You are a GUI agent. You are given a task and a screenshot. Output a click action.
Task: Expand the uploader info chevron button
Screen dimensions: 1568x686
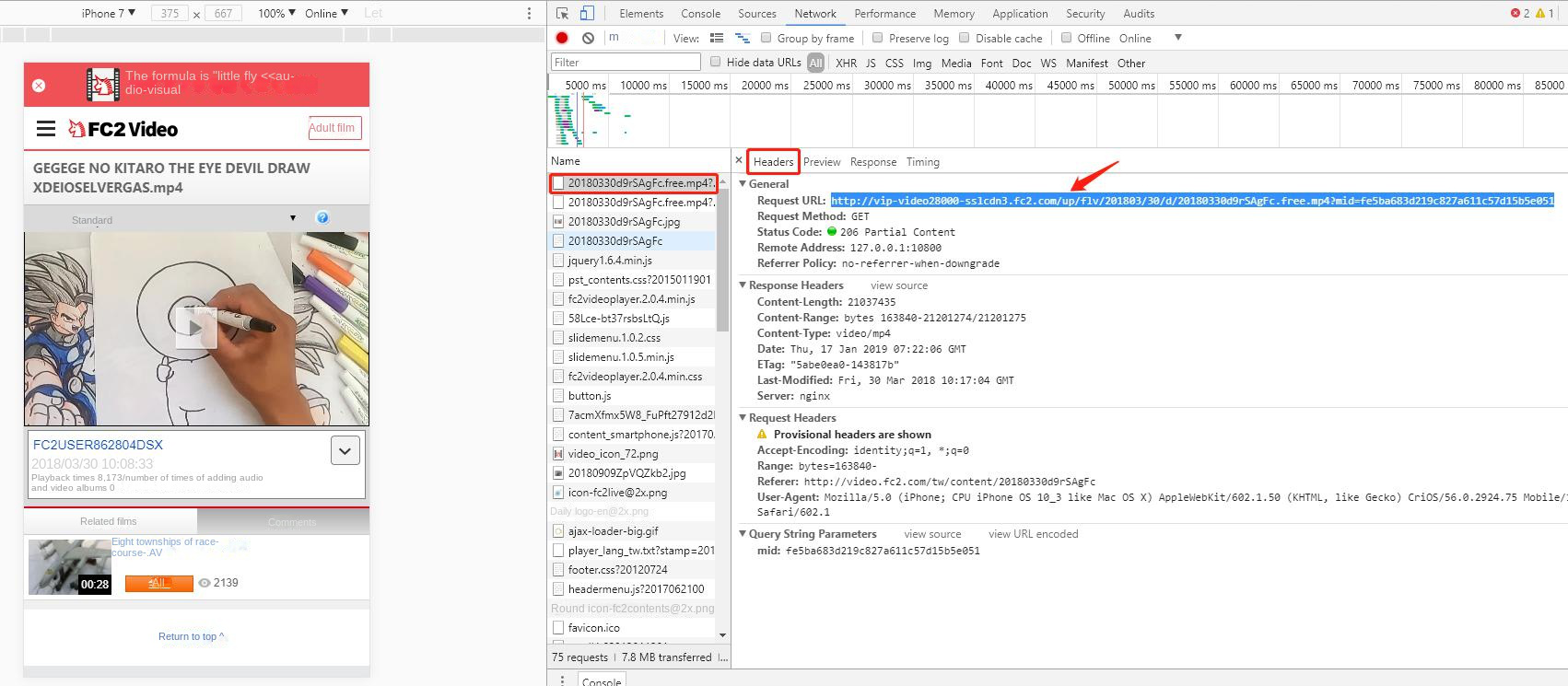pos(345,450)
